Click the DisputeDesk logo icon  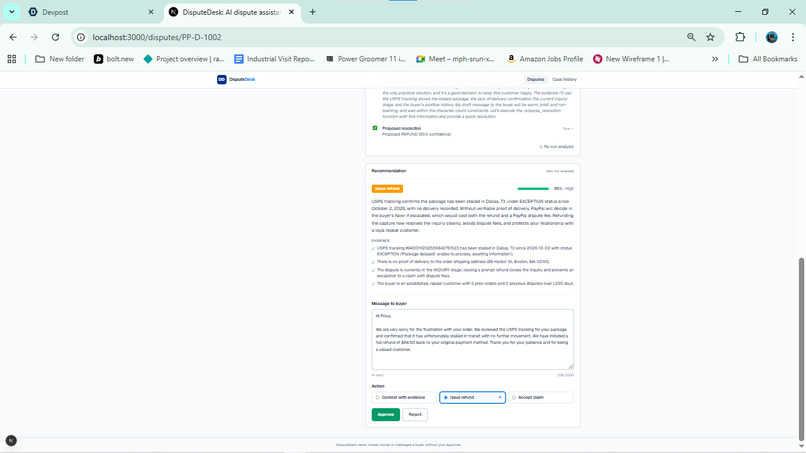coord(222,79)
